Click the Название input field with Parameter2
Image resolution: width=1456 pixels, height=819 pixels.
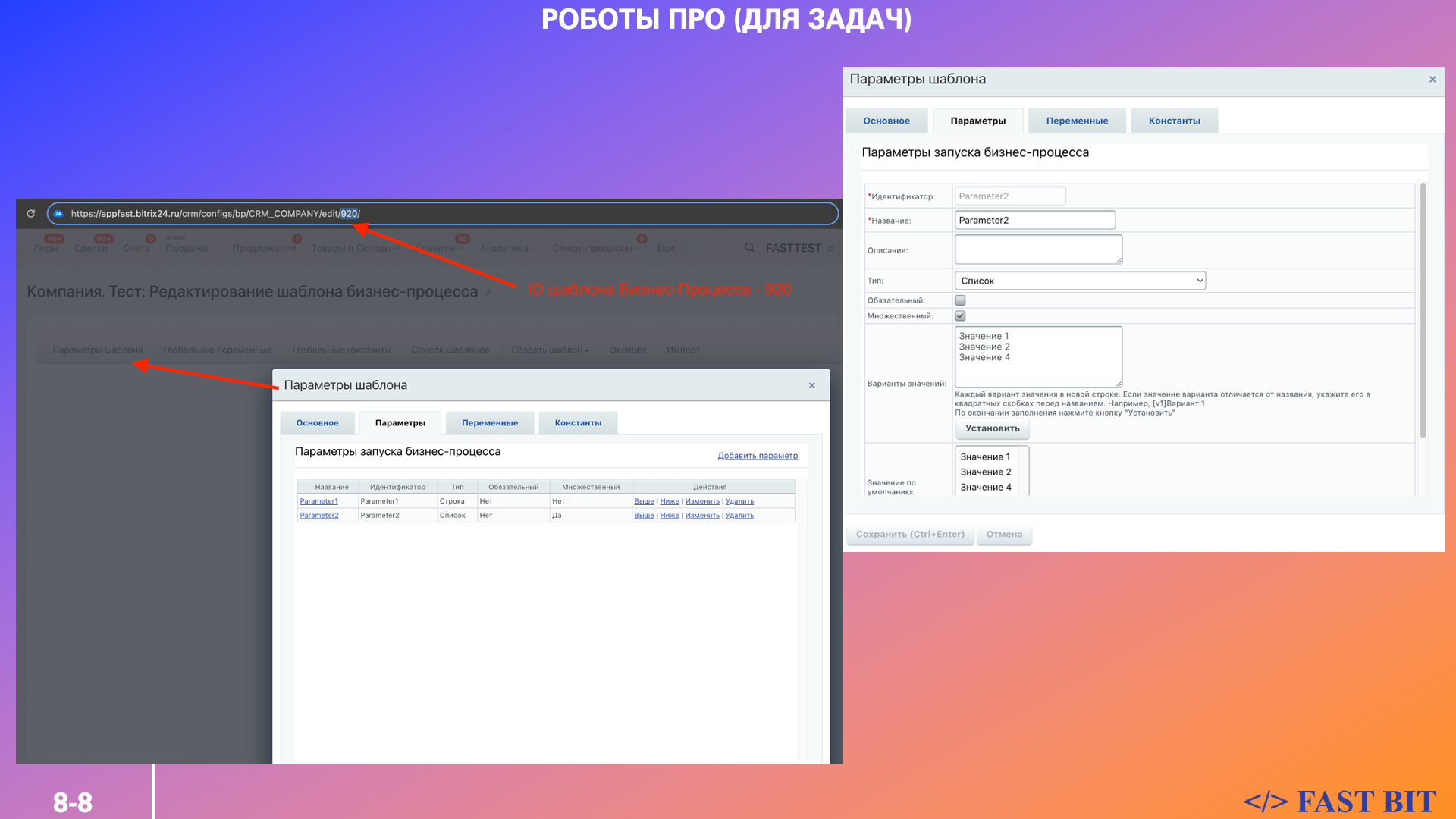(1034, 221)
